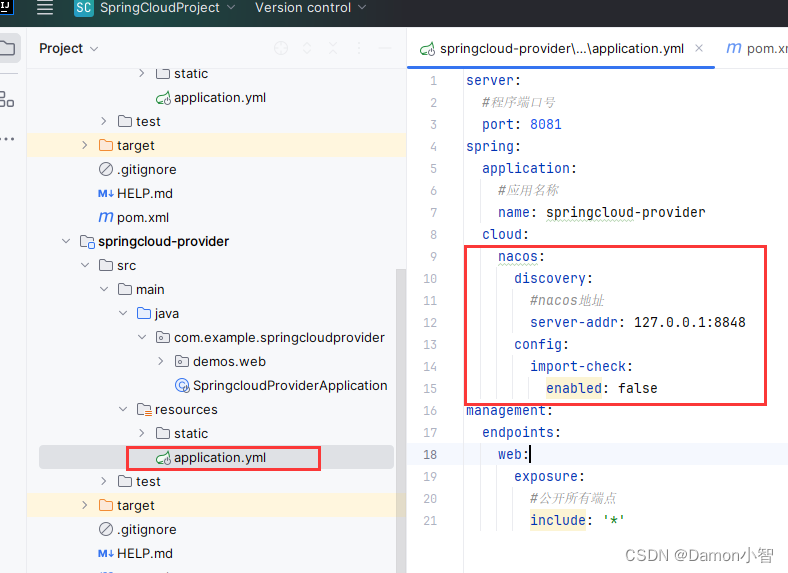Click the resources folder icon
Screen dimensions: 788x573
point(144,410)
